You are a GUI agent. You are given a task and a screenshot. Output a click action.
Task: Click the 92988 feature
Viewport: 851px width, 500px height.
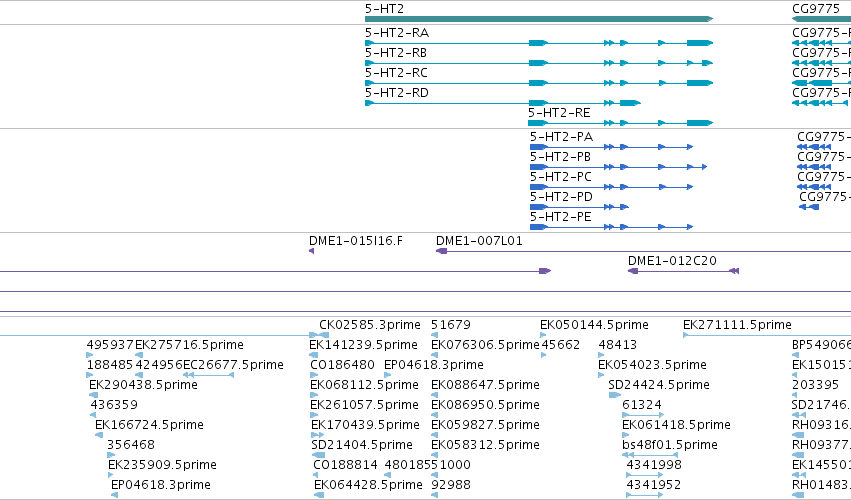tap(434, 495)
